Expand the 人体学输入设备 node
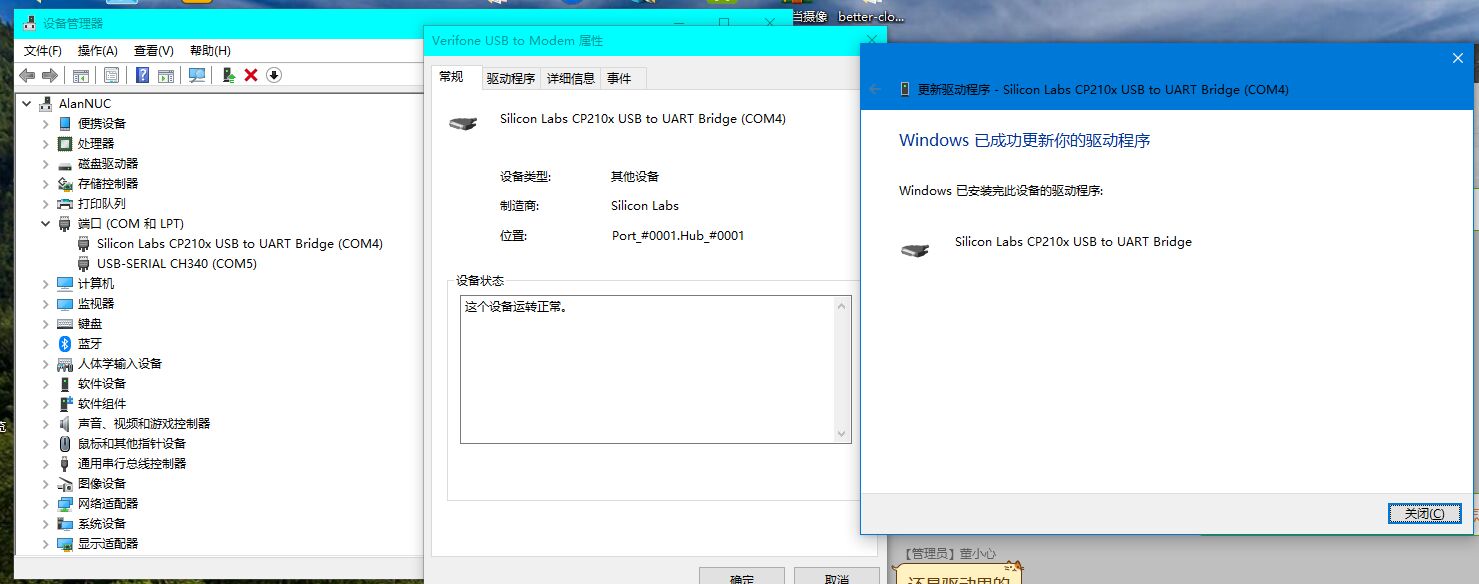Screen dimensions: 1479x584 point(45,363)
